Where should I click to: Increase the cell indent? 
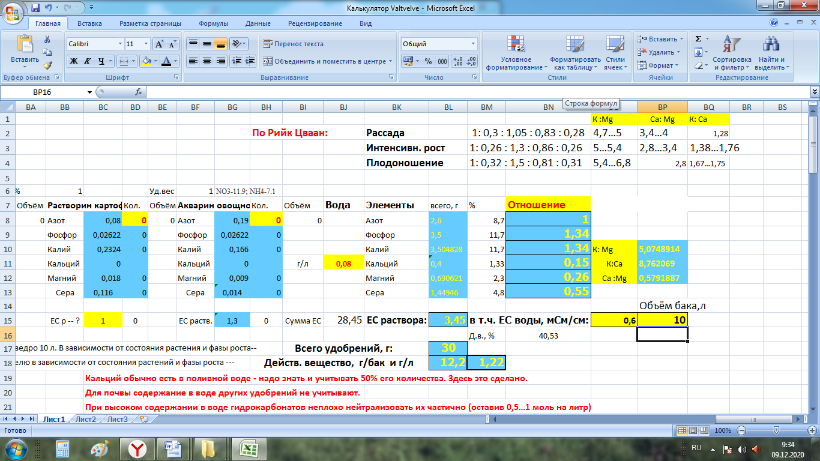250,61
